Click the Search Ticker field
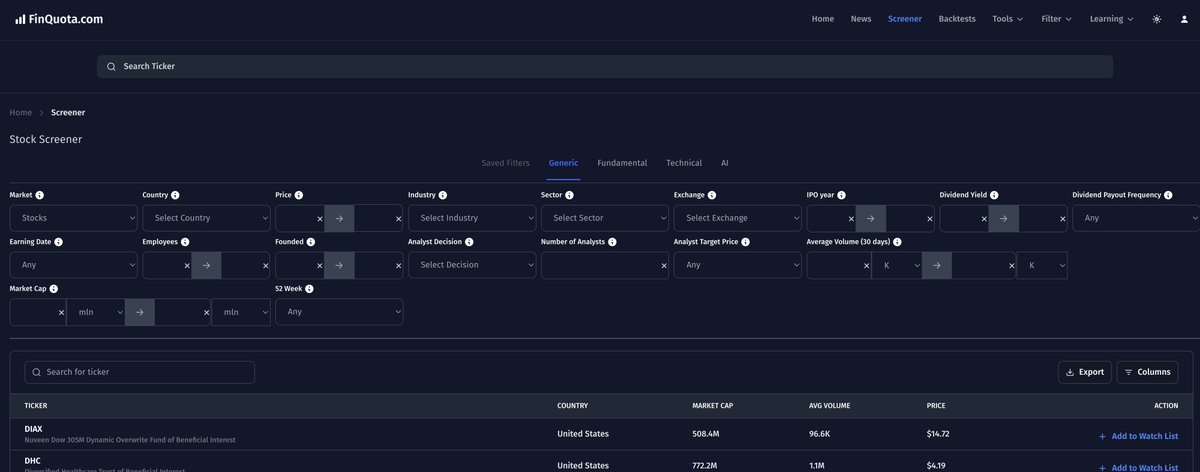 click(x=605, y=66)
